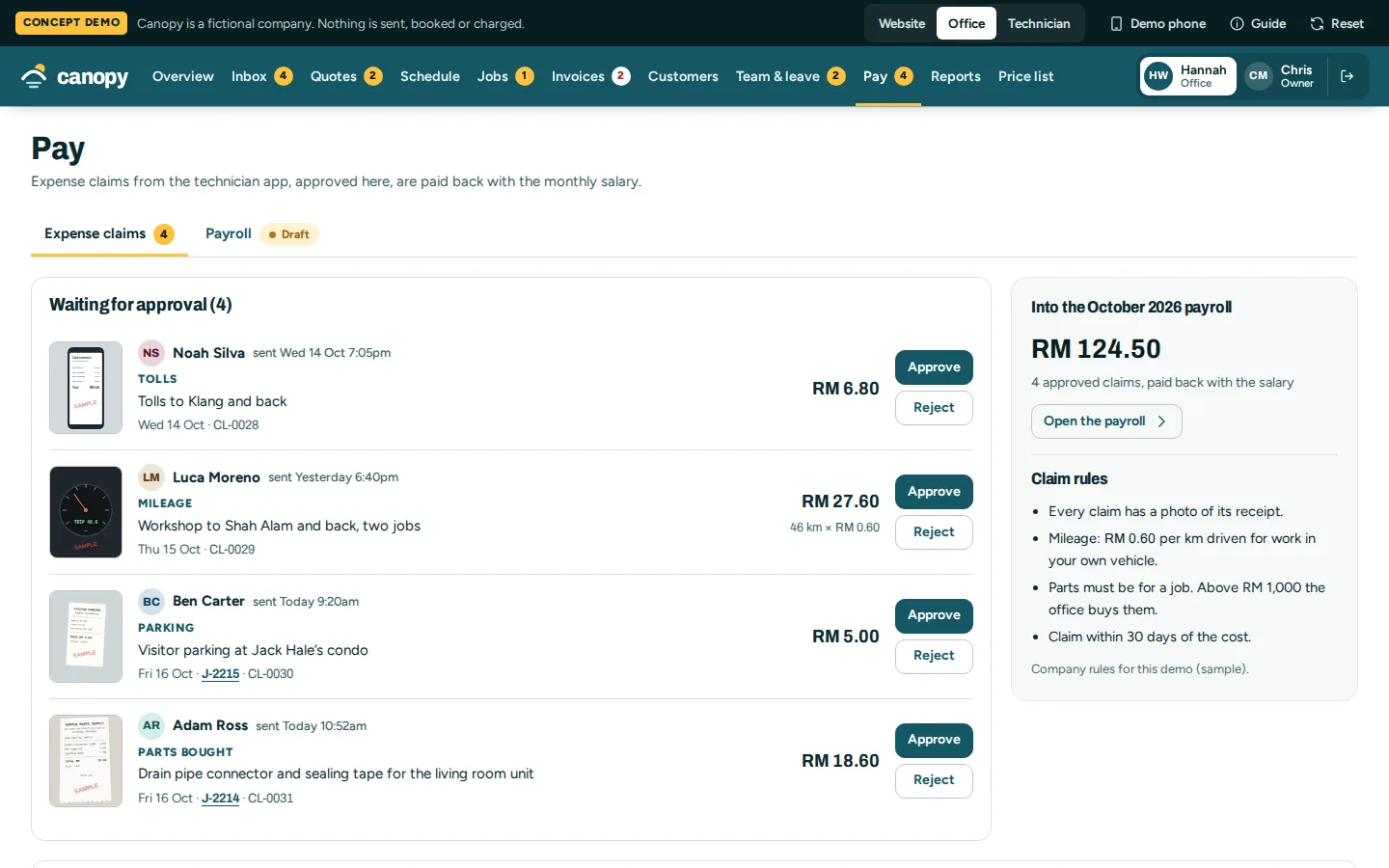The width and height of the screenshot is (1389, 868).
Task: Open the Overview page
Action: [x=183, y=76]
